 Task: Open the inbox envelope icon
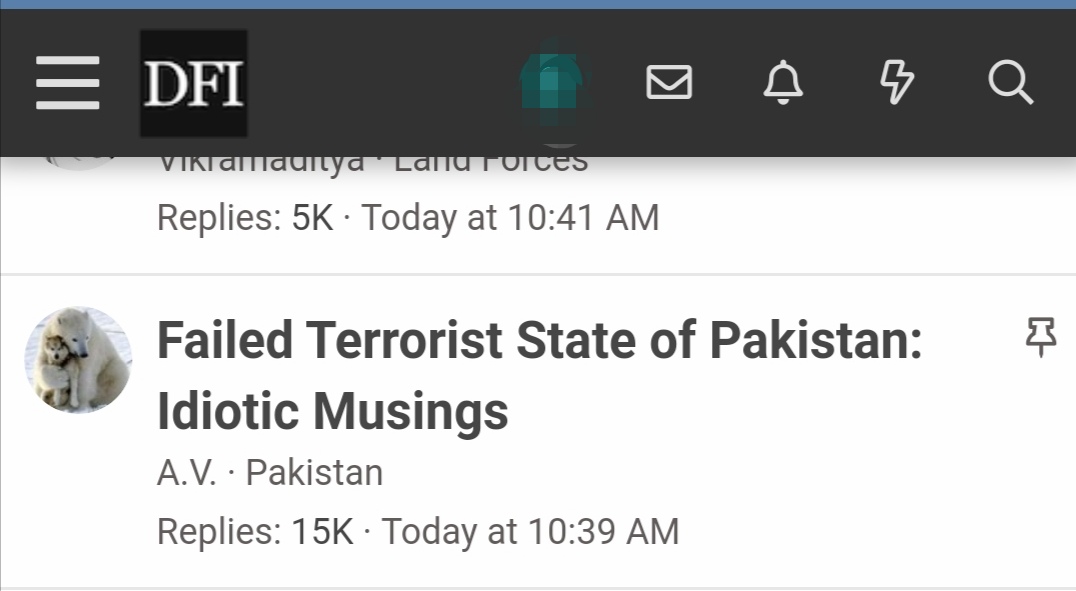(669, 82)
